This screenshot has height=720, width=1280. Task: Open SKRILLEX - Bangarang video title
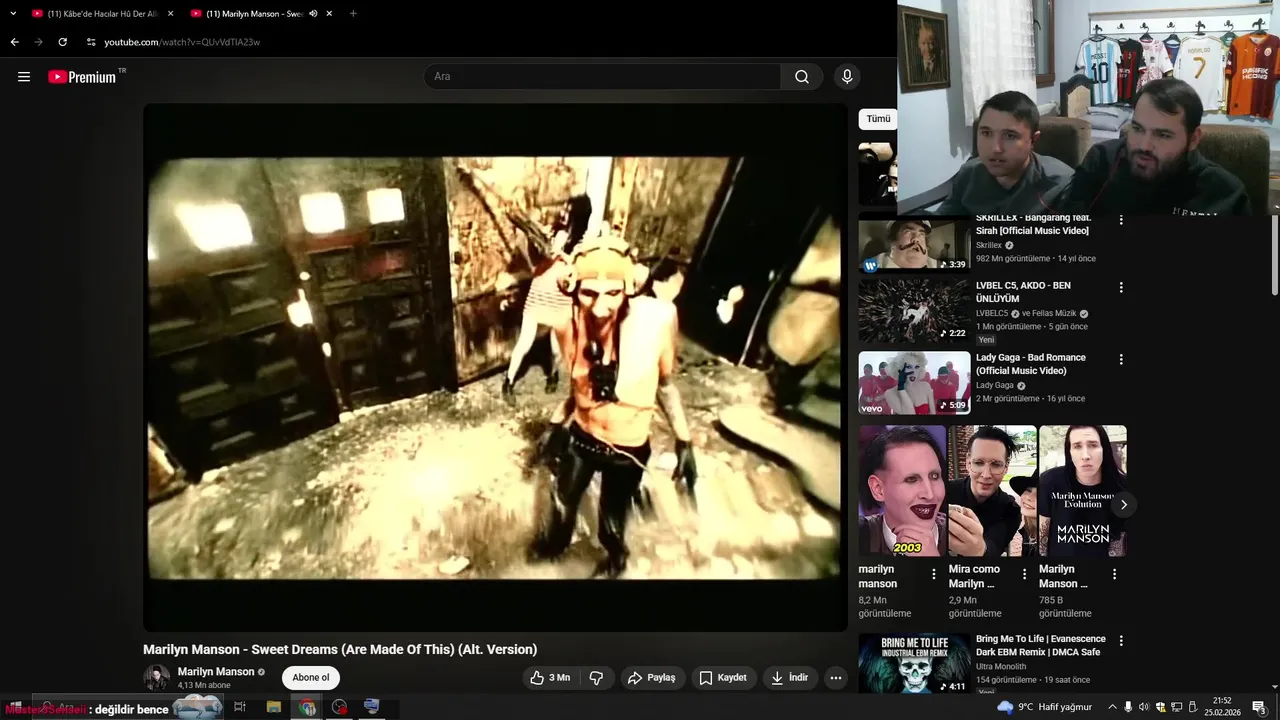(x=1033, y=224)
